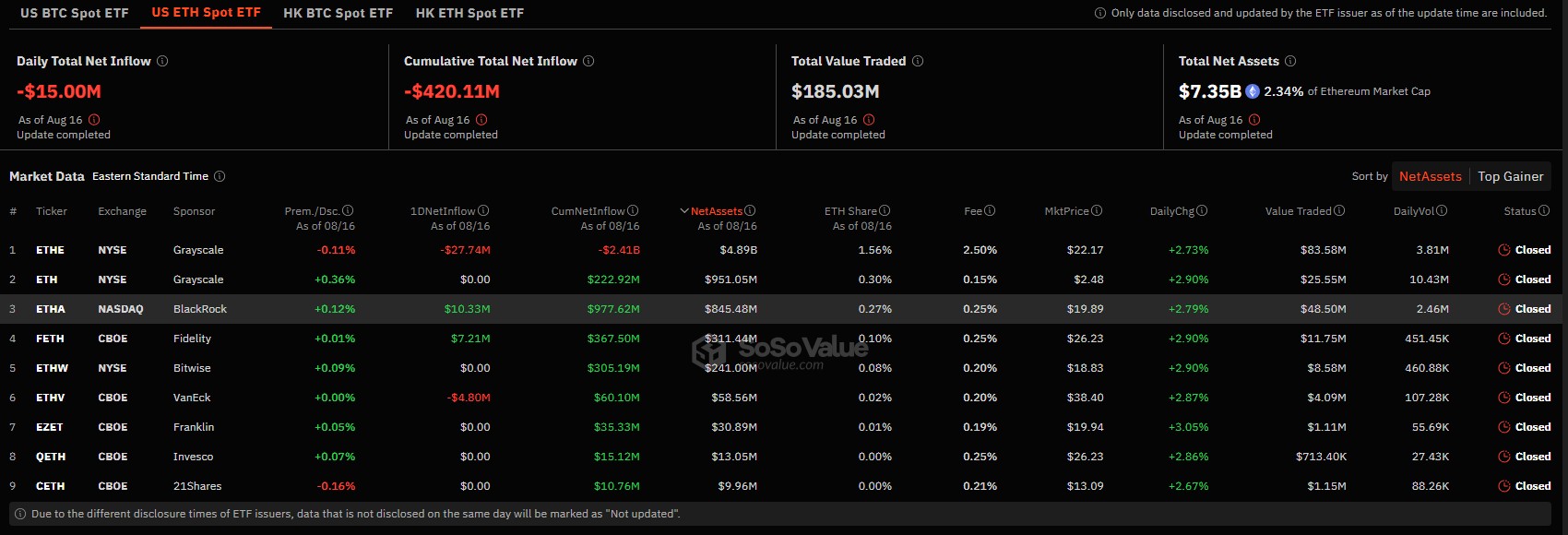Image resolution: width=1568 pixels, height=535 pixels.
Task: Click the red alert icon under Cumulative Total Net Inflow date
Action: pyautogui.click(x=481, y=120)
